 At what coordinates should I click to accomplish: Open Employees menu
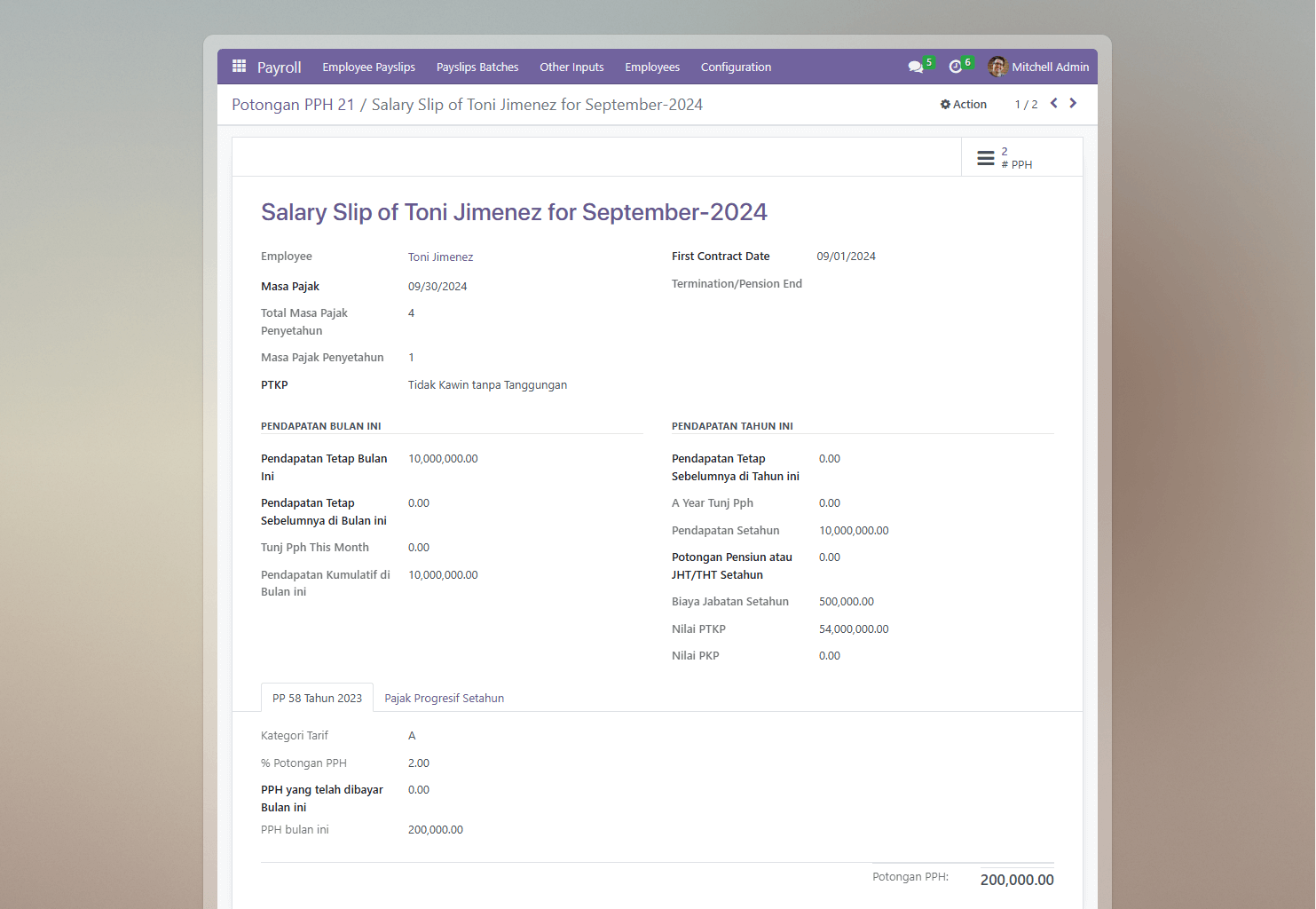tap(652, 67)
